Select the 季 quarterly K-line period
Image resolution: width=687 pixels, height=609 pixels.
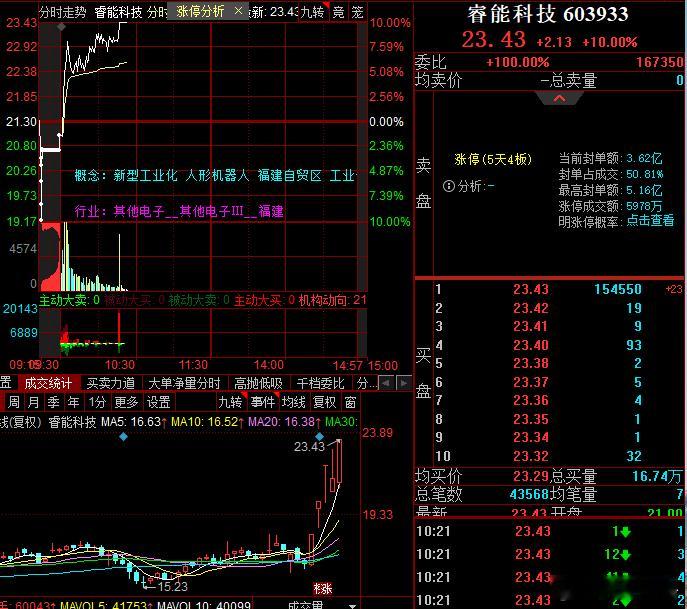(53, 402)
